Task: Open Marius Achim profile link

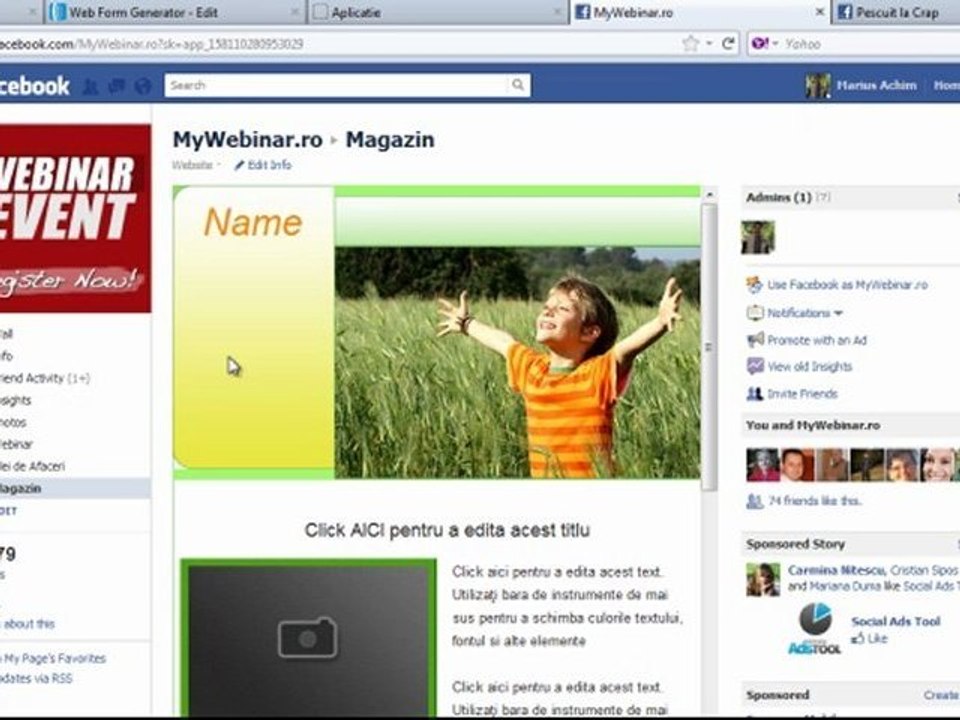Action: click(x=876, y=85)
